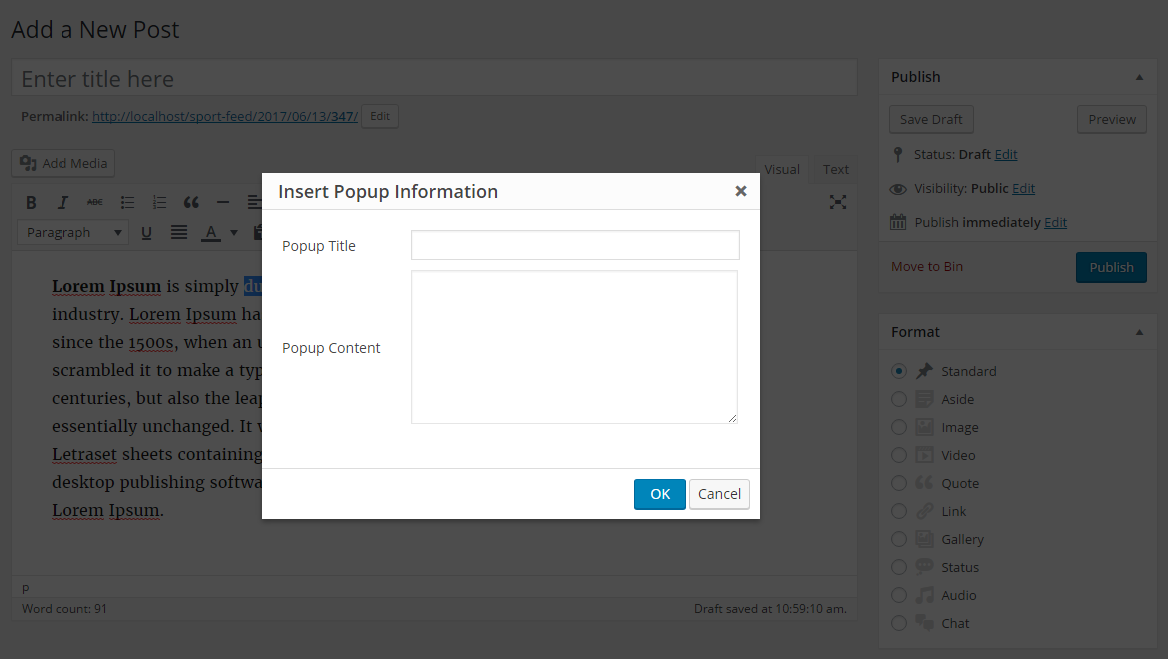Insert a bulleted list
1168x659 pixels.
pos(127,203)
